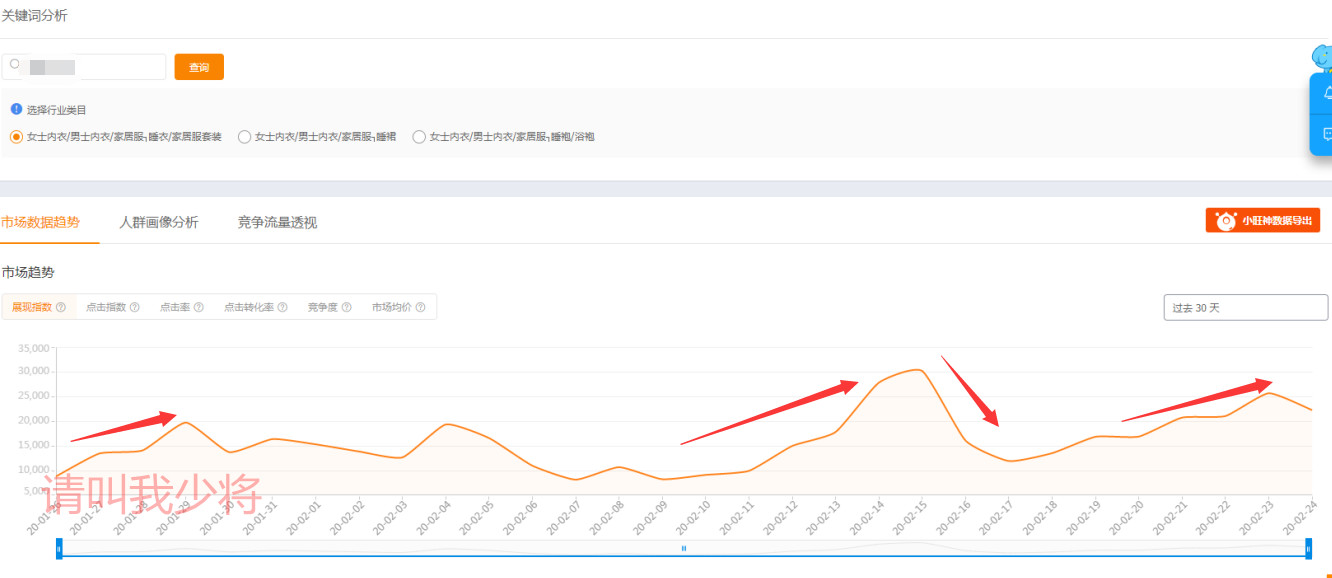Select the 睡裙 category radio button
This screenshot has width=1332, height=578.
point(244,137)
